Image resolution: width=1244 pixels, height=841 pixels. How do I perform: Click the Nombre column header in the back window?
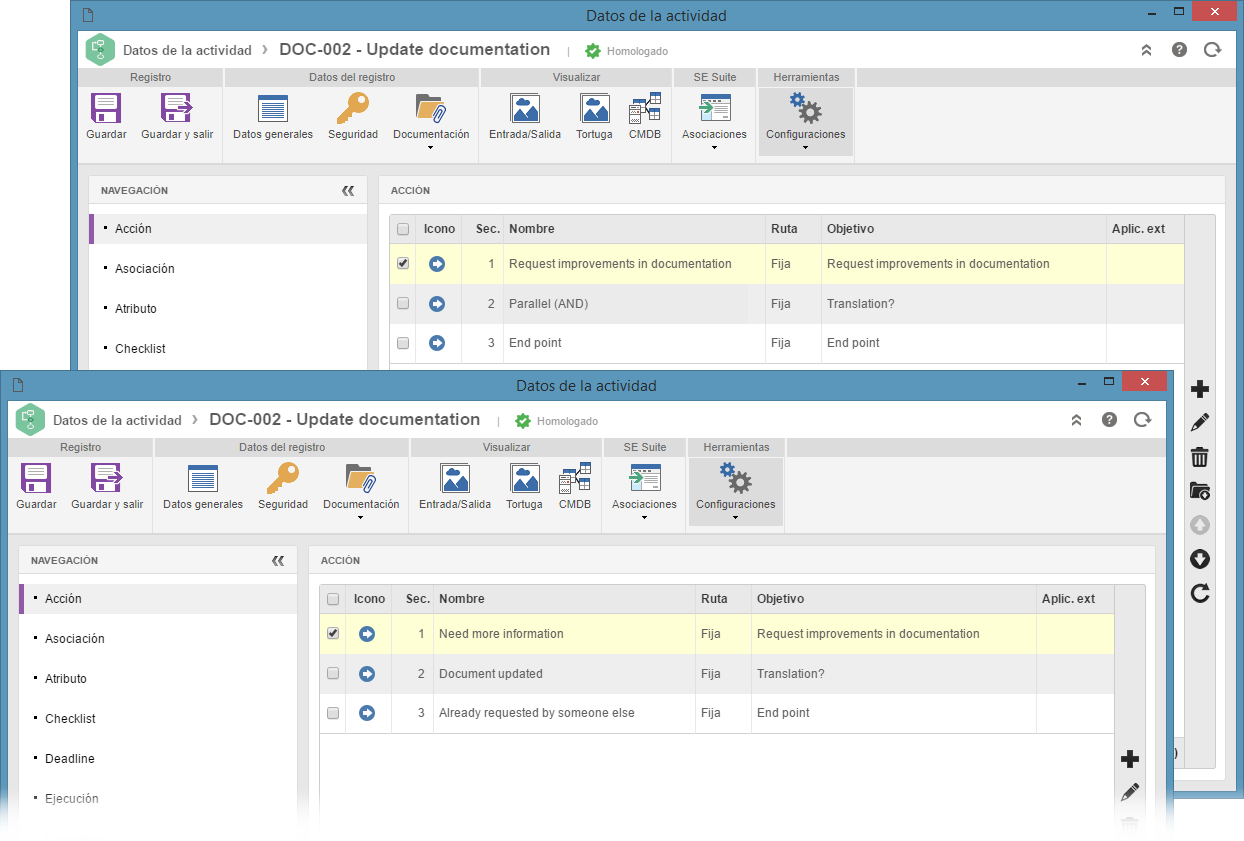point(634,229)
